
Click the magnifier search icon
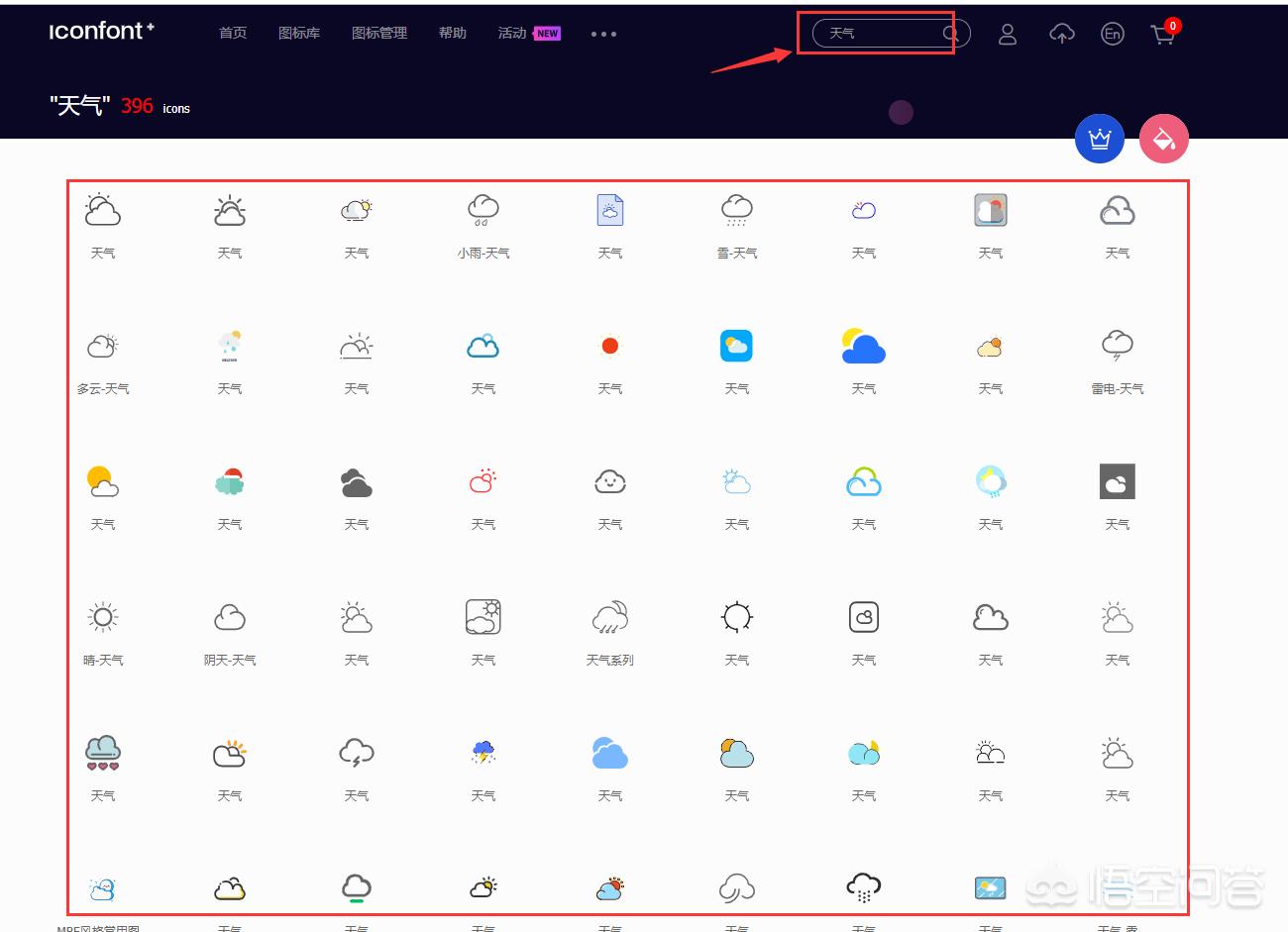[x=951, y=34]
